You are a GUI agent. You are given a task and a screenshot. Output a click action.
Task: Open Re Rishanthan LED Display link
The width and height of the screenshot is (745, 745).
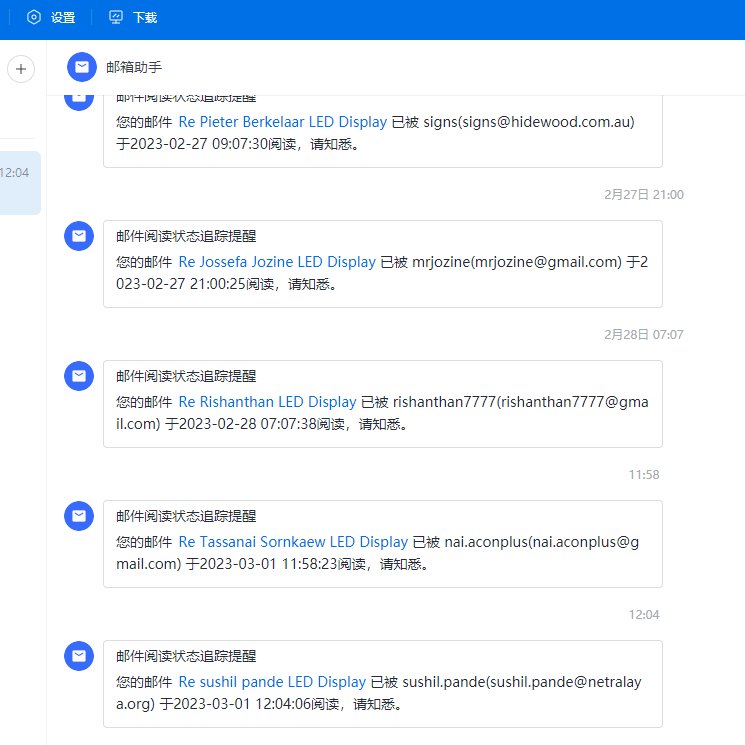click(x=267, y=402)
